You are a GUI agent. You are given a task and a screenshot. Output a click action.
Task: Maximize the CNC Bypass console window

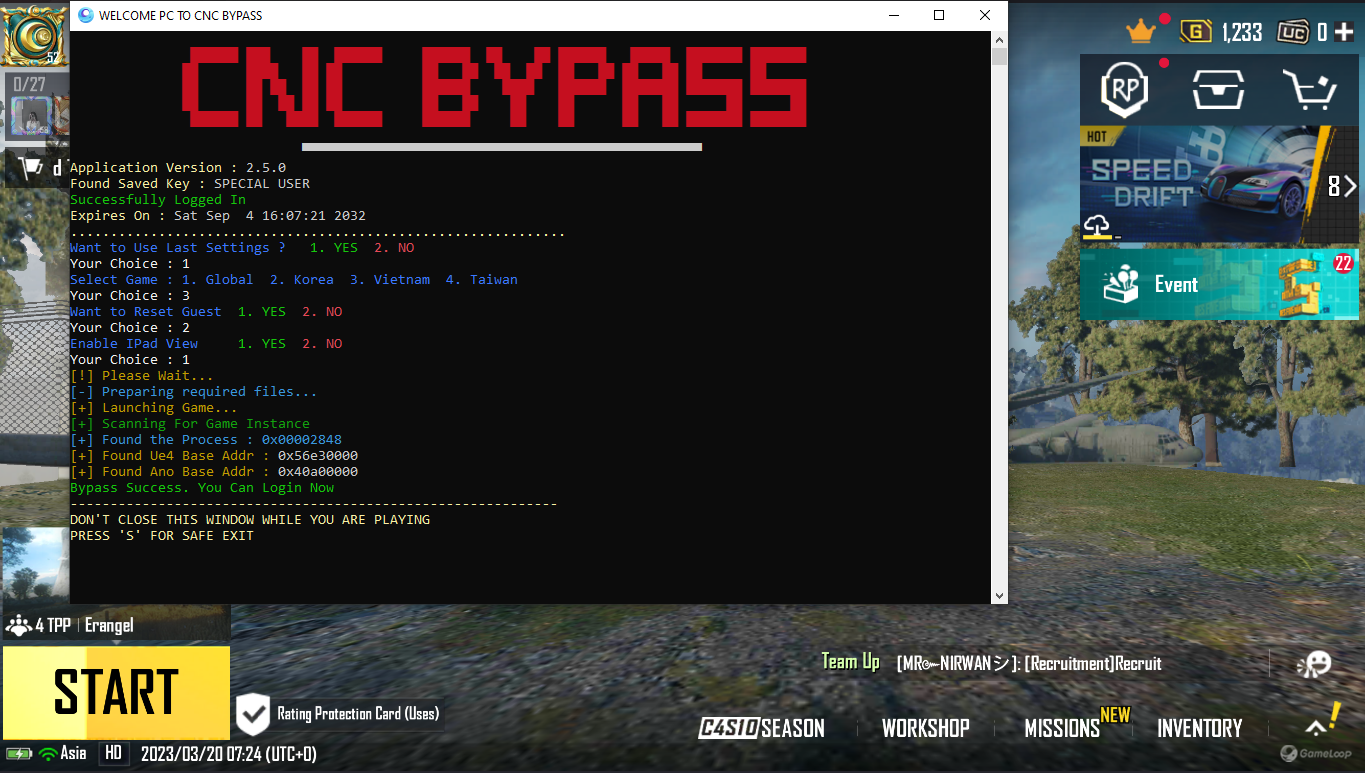939,15
